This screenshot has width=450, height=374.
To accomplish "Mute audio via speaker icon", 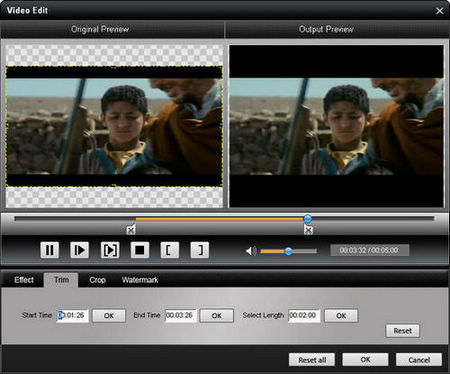I will [251, 251].
